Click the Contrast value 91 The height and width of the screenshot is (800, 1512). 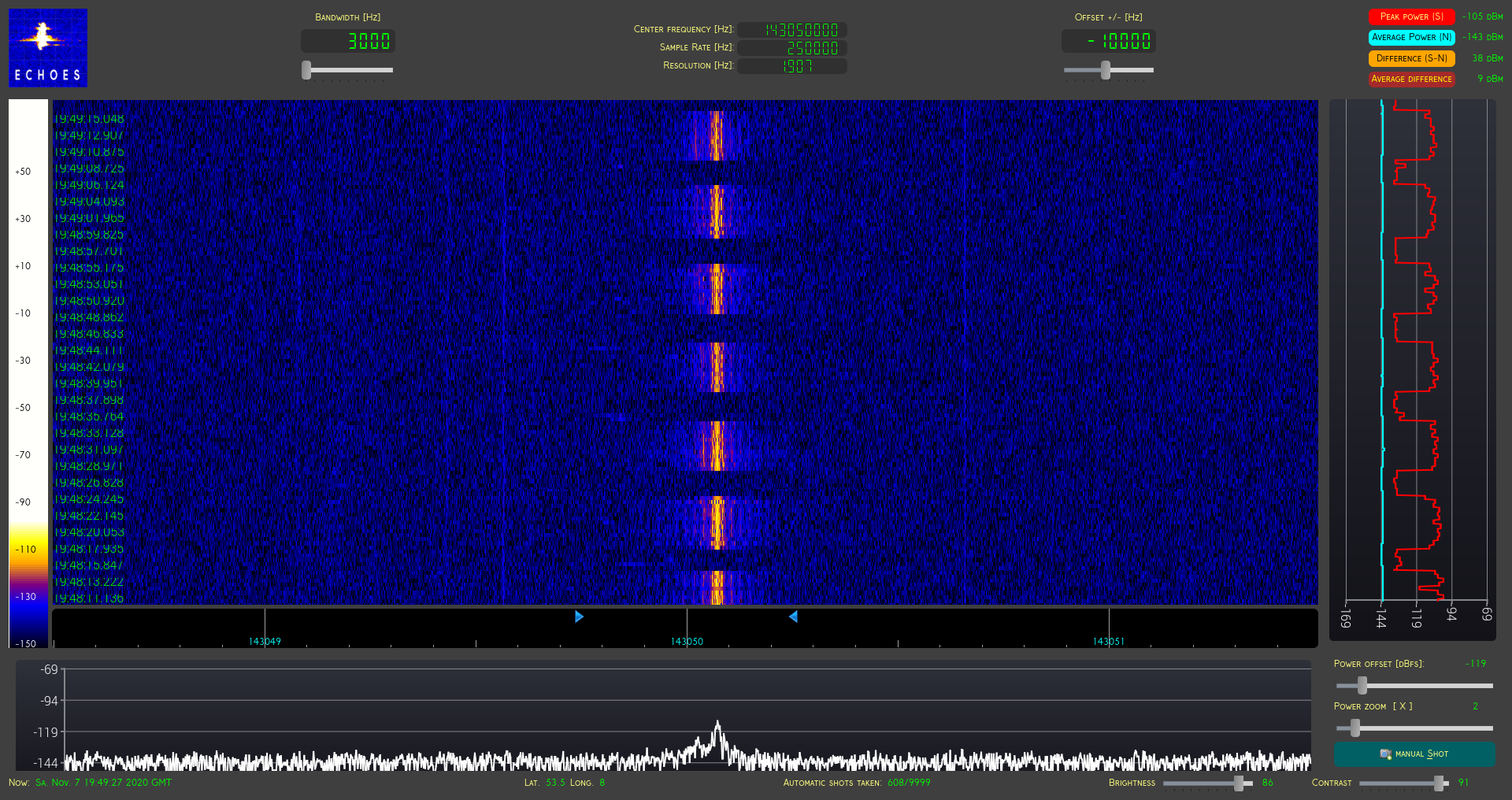point(1463,783)
